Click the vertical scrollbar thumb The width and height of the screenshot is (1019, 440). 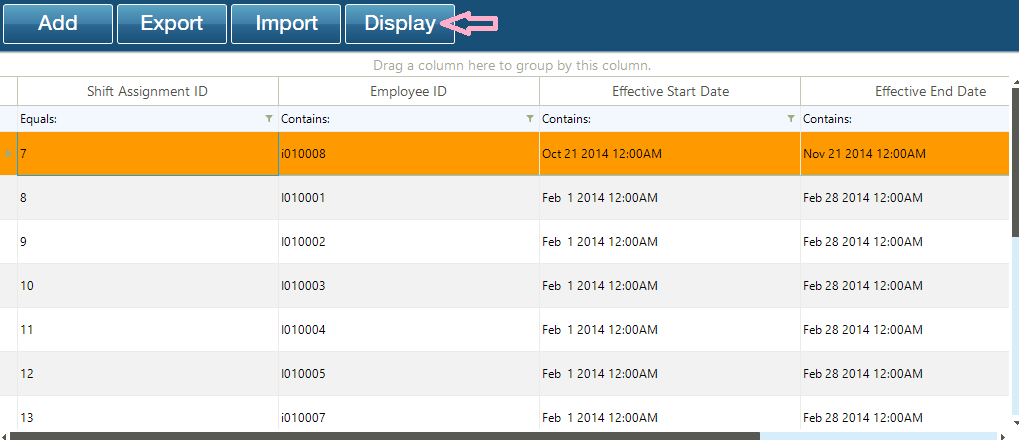pos(1014,162)
